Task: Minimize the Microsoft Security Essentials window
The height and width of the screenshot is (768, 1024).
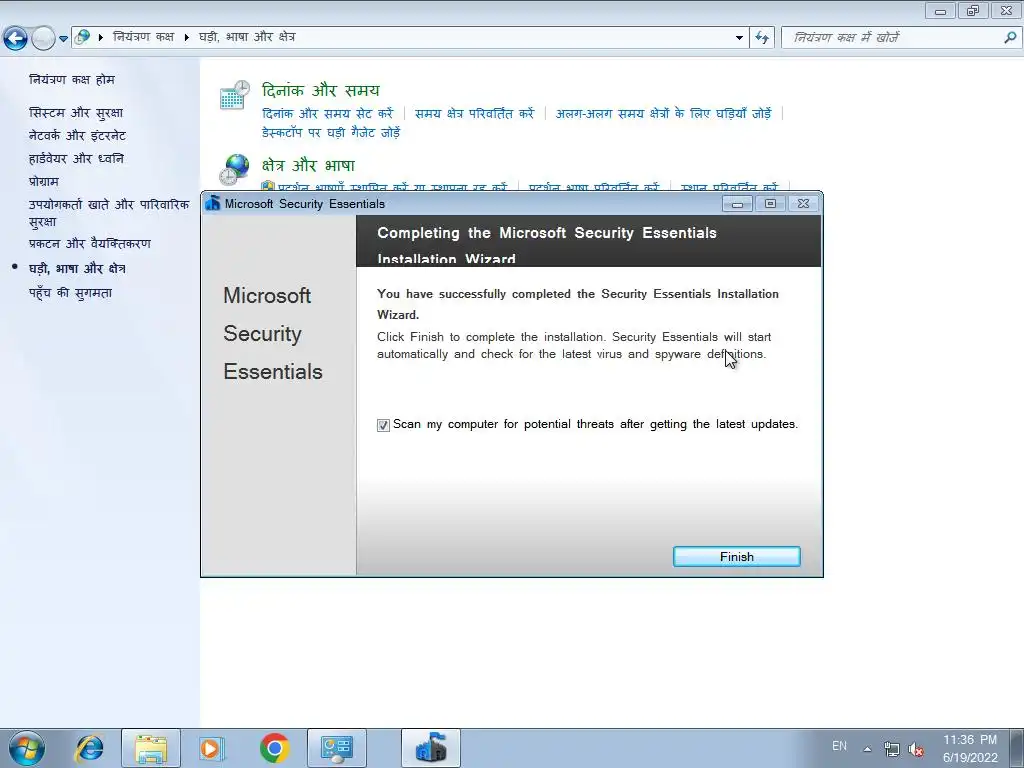Action: click(737, 204)
